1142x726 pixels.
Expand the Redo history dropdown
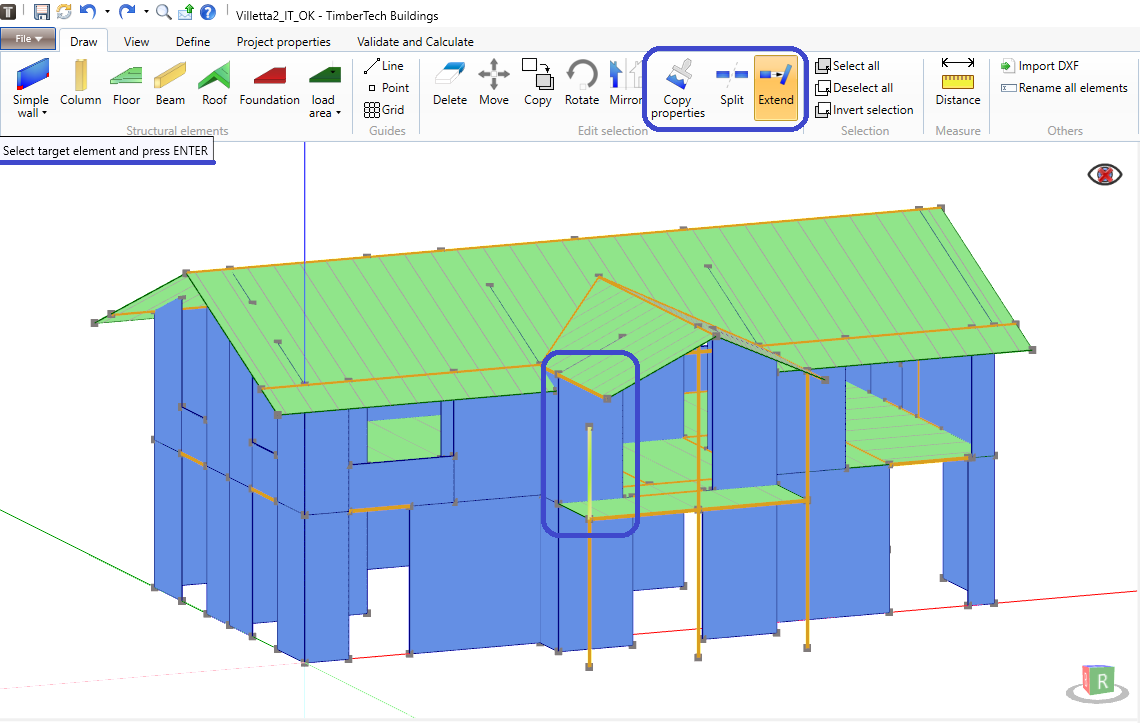[146, 12]
